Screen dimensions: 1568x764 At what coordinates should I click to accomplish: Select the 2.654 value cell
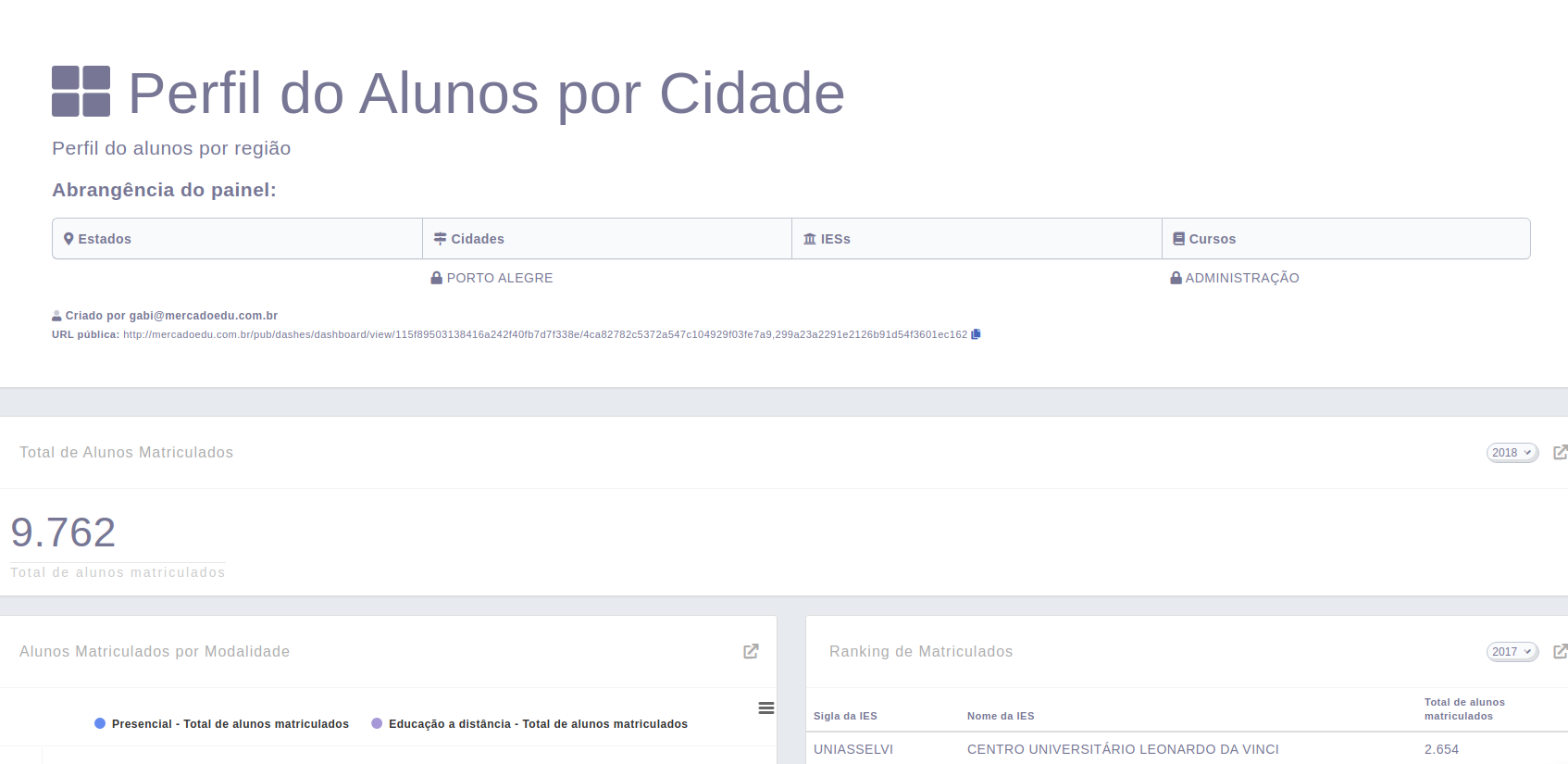pyautogui.click(x=1441, y=749)
